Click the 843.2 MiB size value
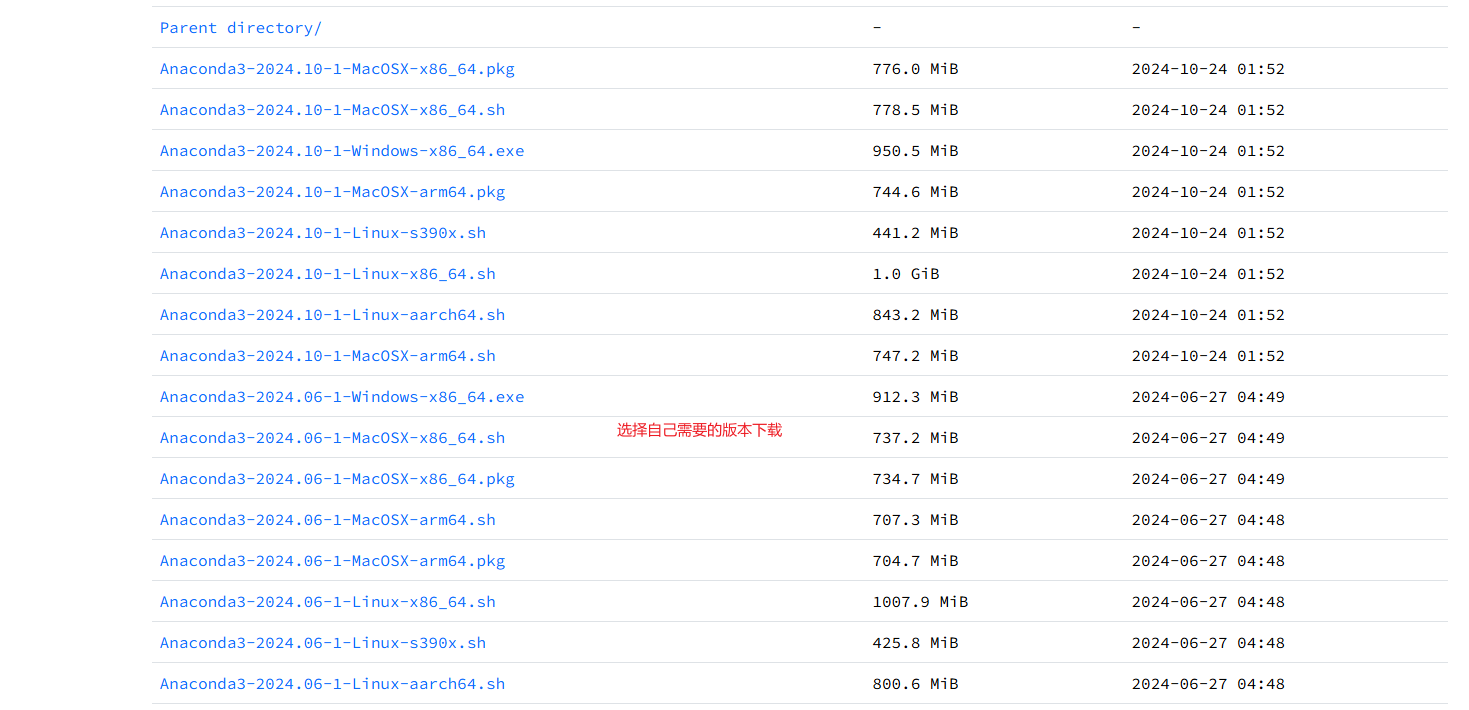 click(915, 315)
